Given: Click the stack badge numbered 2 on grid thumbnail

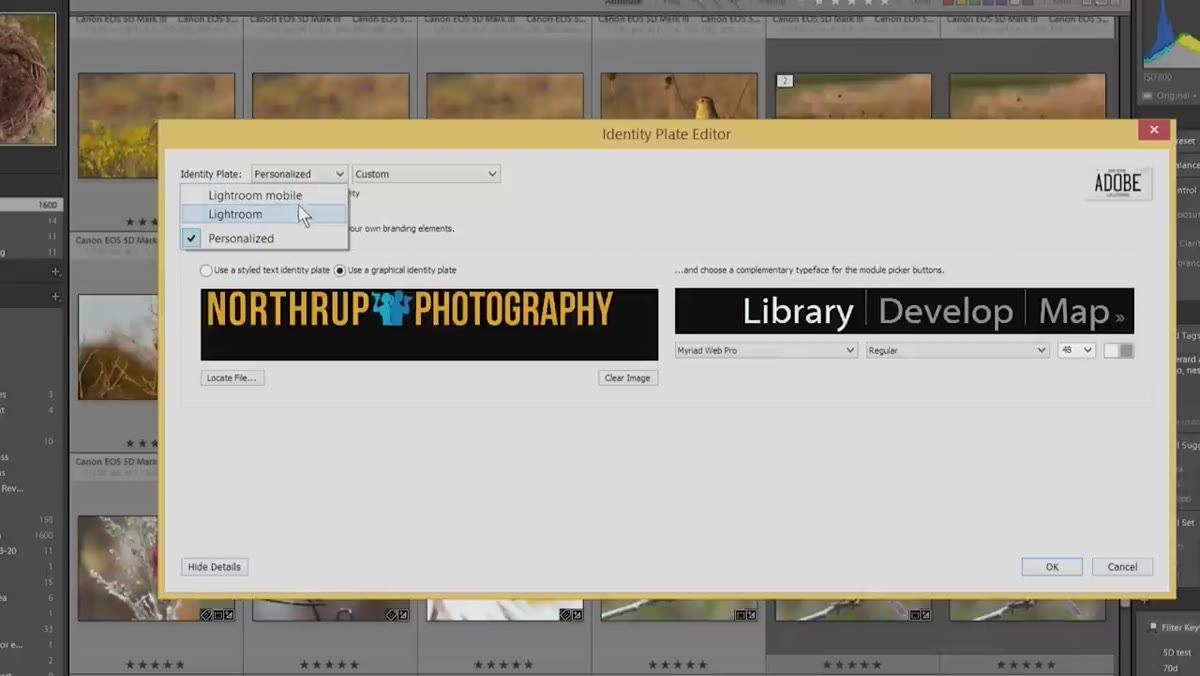Looking at the screenshot, I should [x=785, y=81].
